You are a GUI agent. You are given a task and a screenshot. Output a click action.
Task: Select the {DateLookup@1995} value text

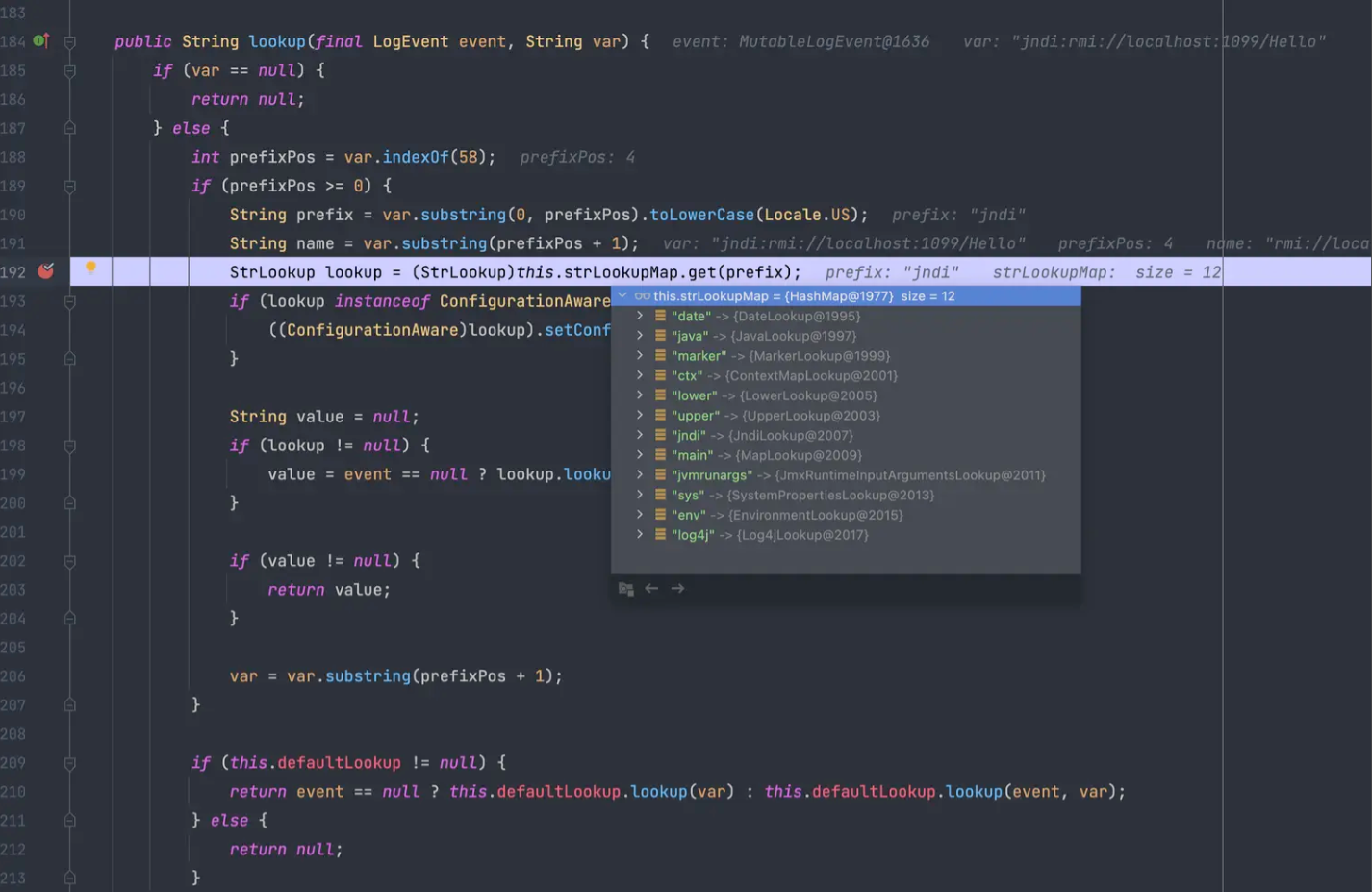[797, 316]
